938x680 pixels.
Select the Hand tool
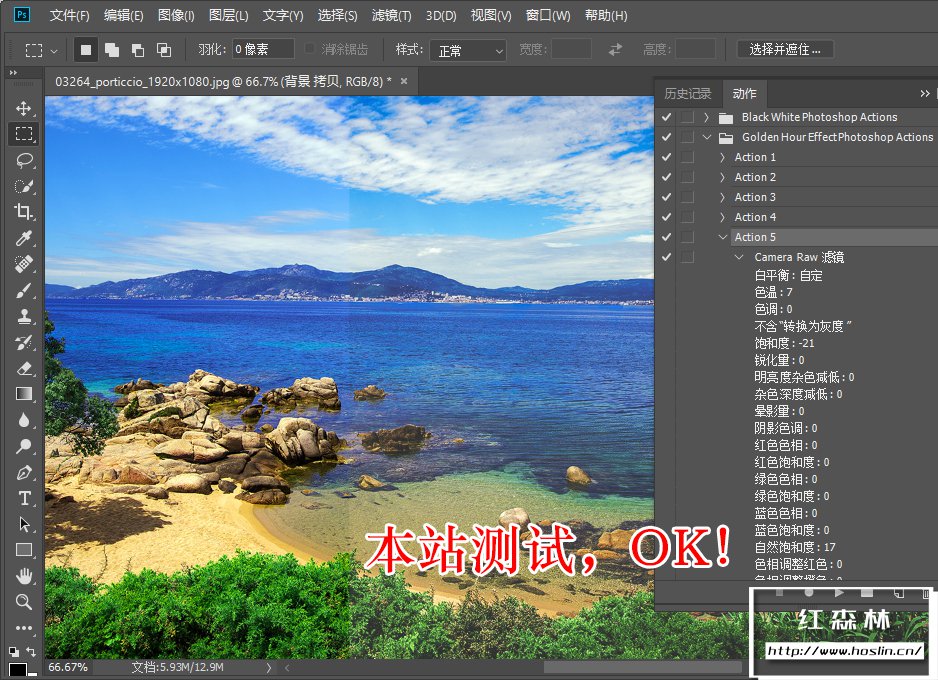click(24, 577)
